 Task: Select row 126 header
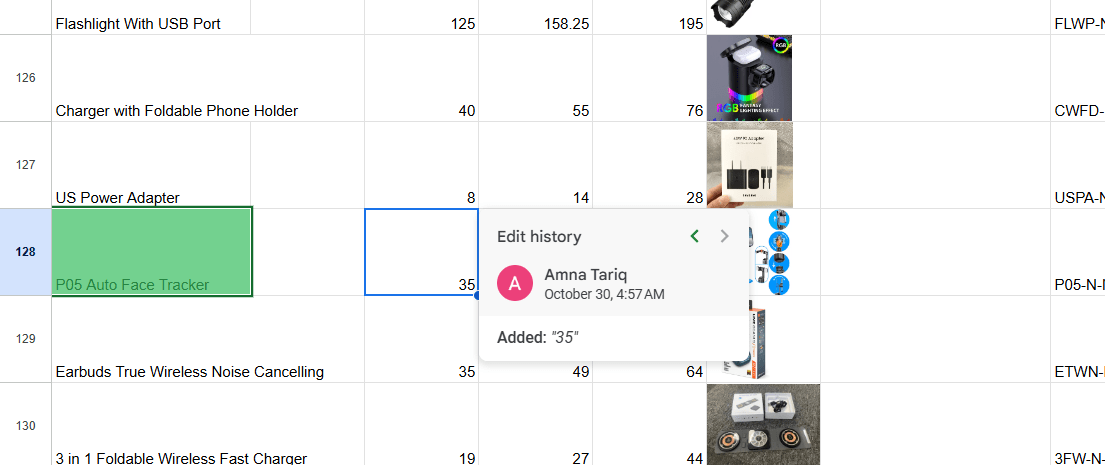click(25, 78)
